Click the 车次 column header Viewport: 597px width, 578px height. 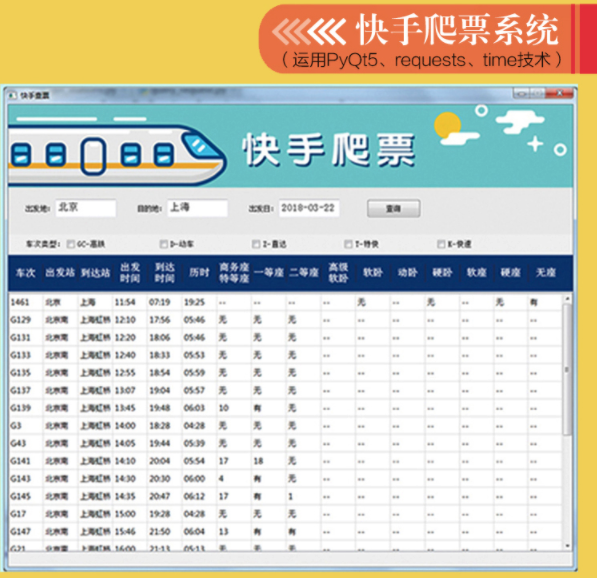[x=26, y=273]
